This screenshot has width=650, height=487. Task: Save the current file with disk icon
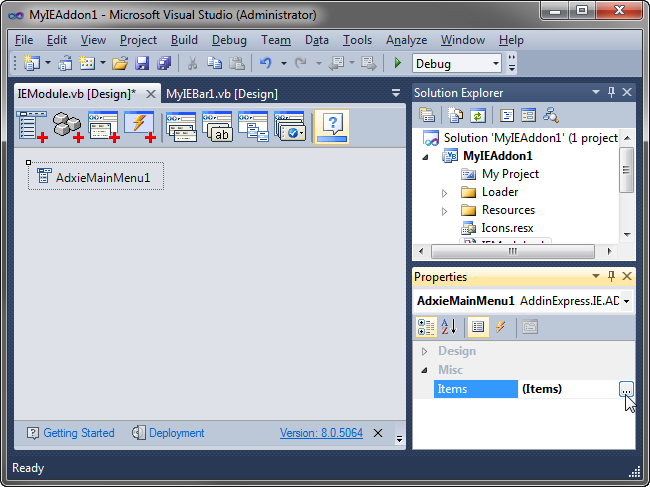click(142, 63)
